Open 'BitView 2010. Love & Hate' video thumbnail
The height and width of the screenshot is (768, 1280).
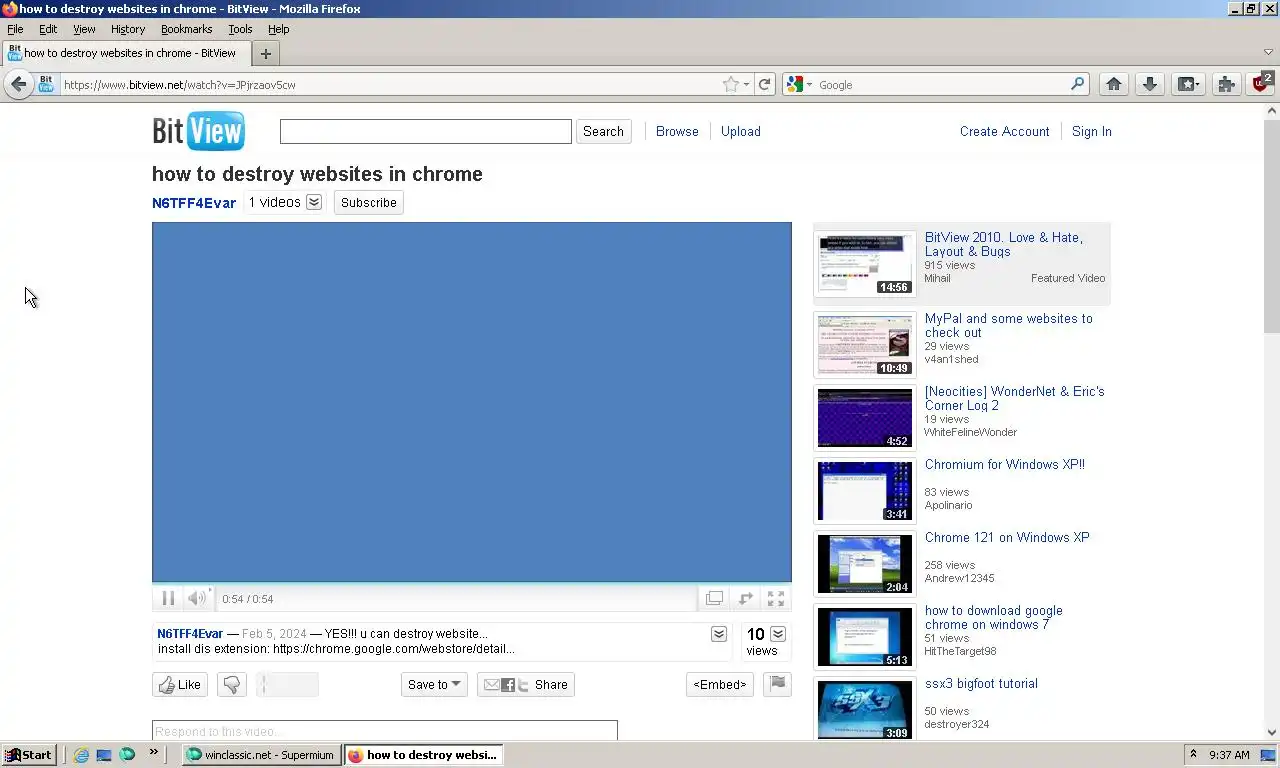coord(865,264)
